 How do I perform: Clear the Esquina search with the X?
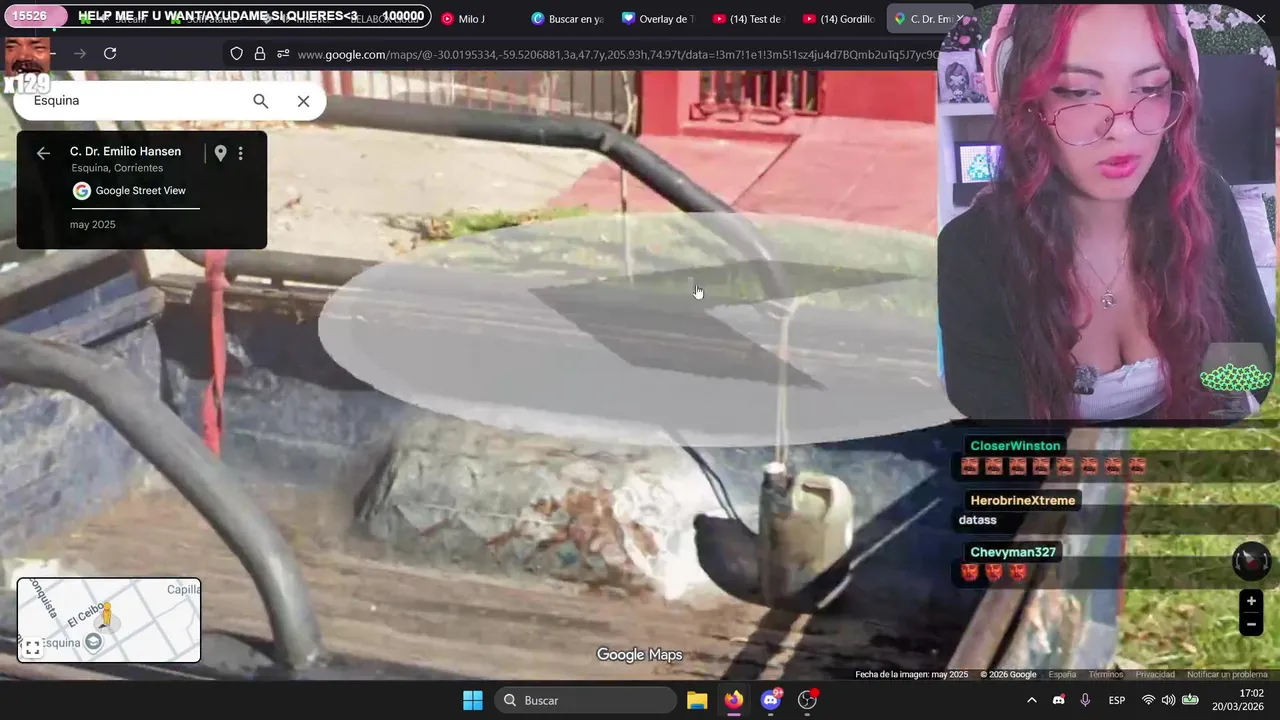click(303, 101)
